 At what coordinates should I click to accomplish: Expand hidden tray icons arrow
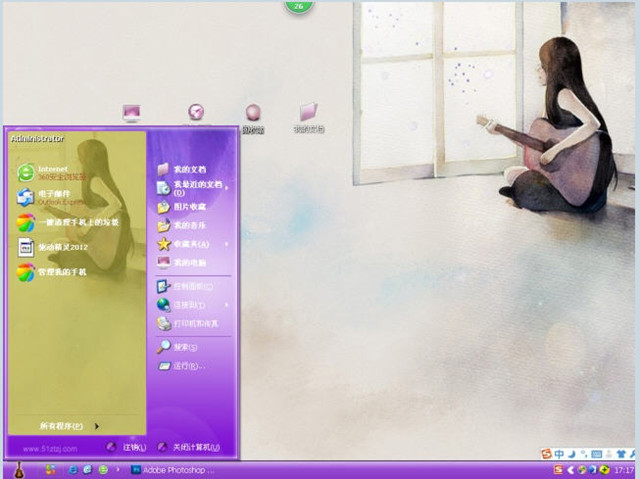coord(571,470)
